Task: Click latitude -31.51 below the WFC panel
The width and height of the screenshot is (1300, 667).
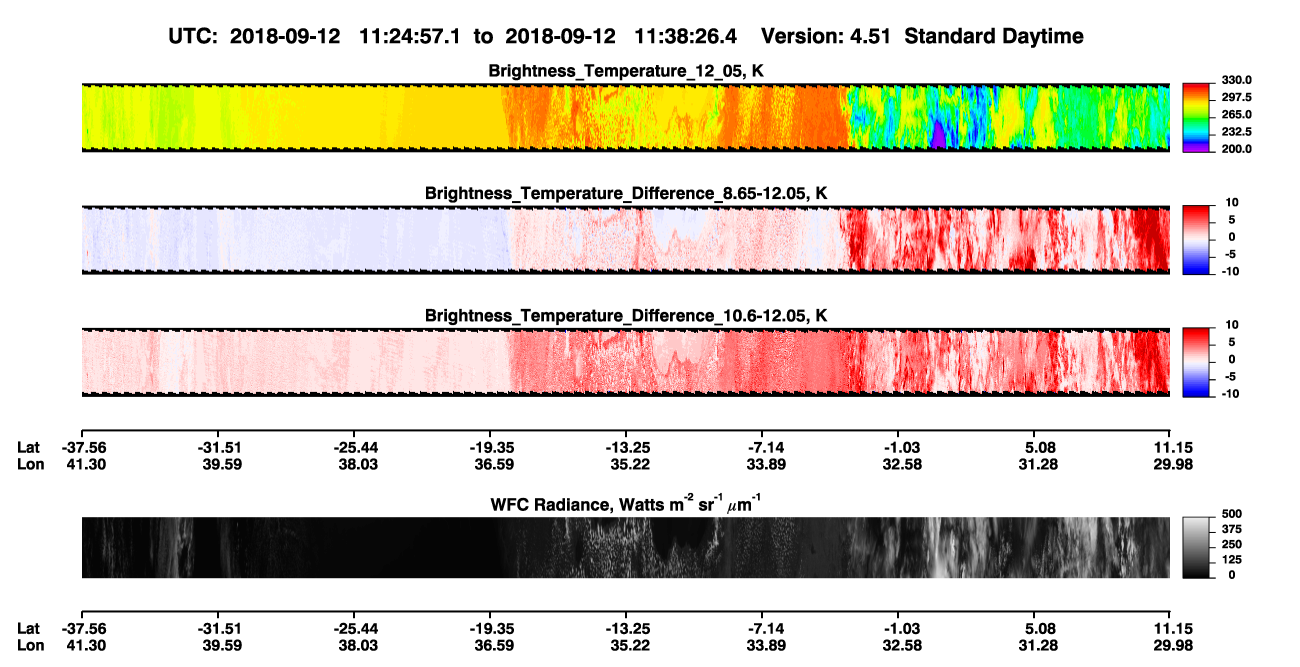Action: tap(219, 628)
